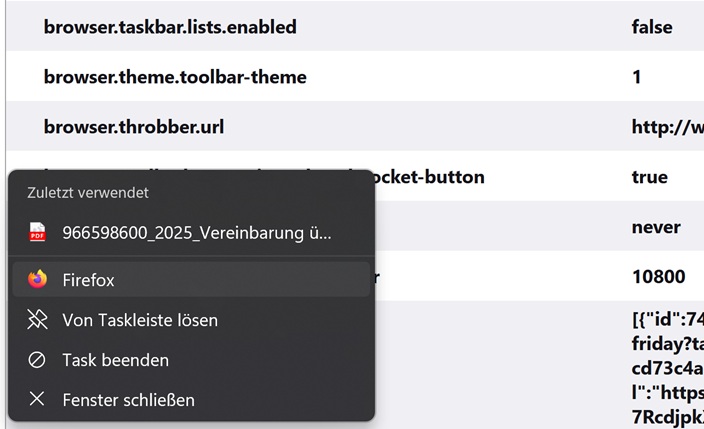This screenshot has height=429, width=704.
Task: Choose Fenster schließen option
Action: click(x=128, y=400)
